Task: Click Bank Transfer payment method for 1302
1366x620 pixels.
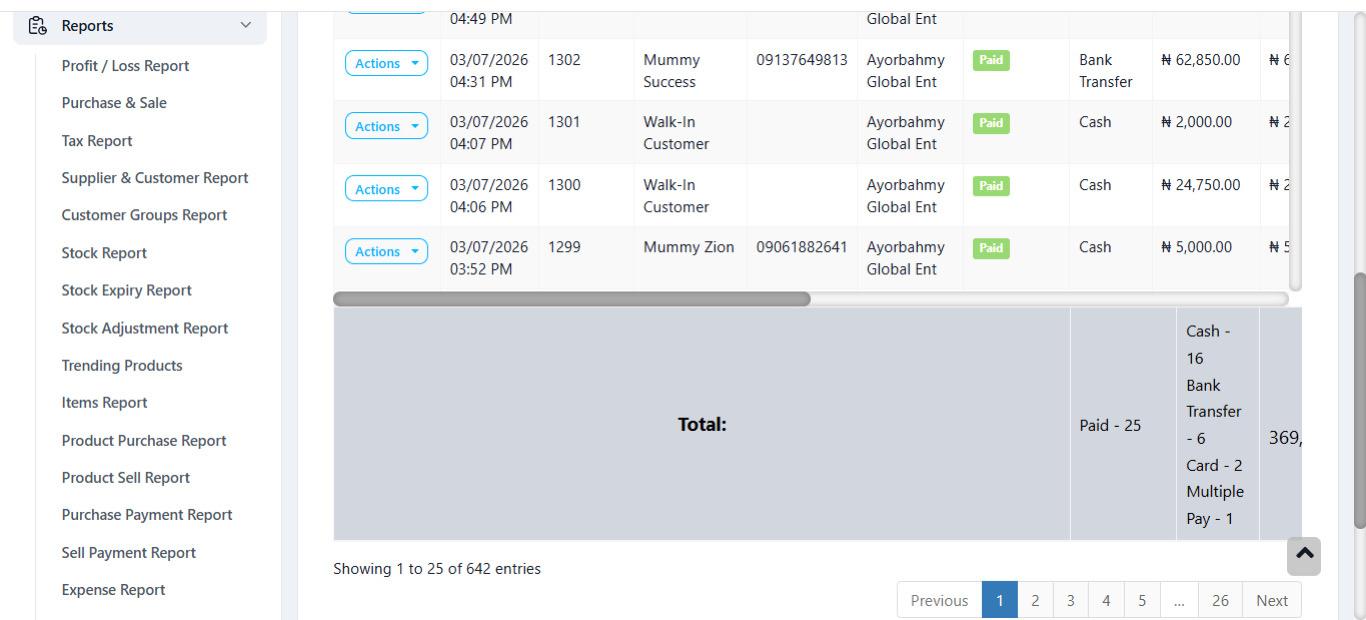Action: coord(1105,71)
